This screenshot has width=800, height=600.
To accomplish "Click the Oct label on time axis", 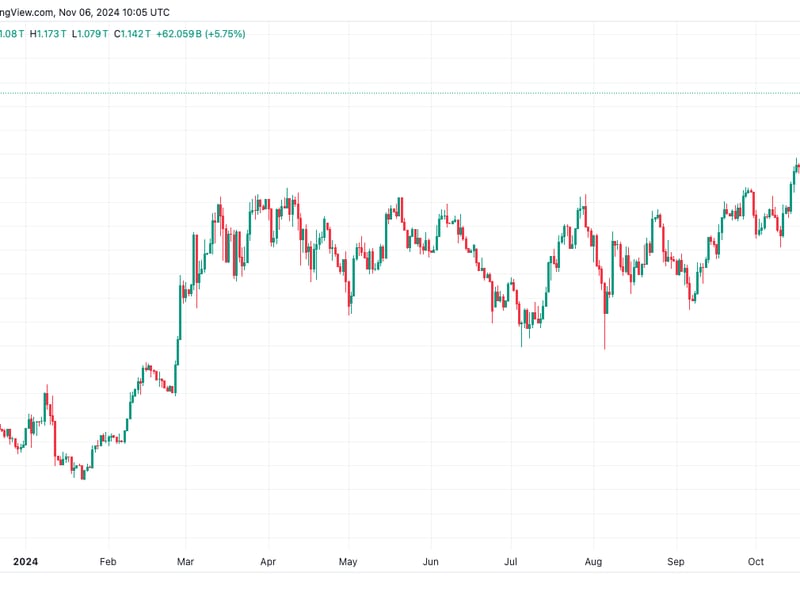I will tap(755, 562).
